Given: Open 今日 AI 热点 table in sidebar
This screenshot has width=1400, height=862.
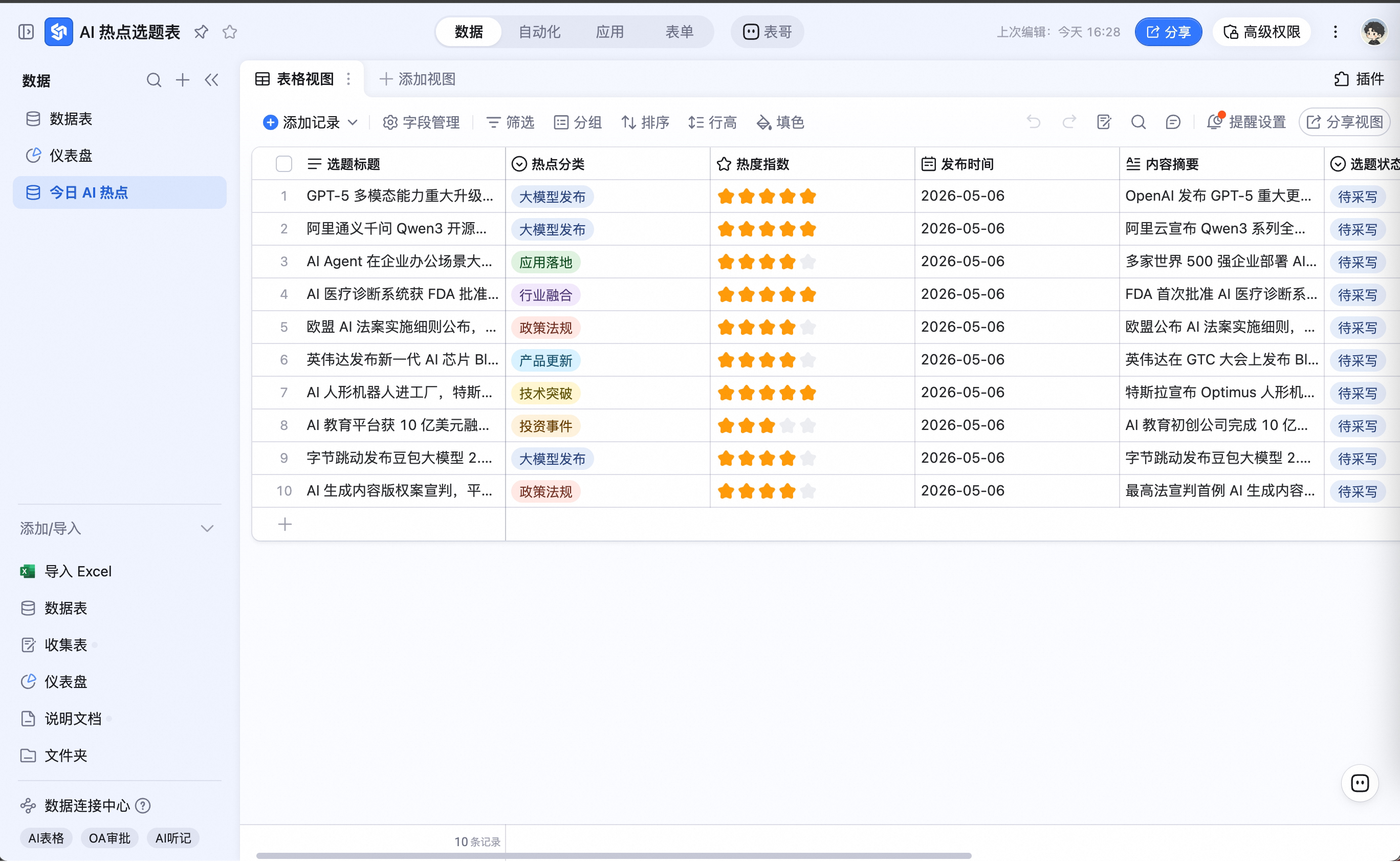Looking at the screenshot, I should pyautogui.click(x=120, y=192).
